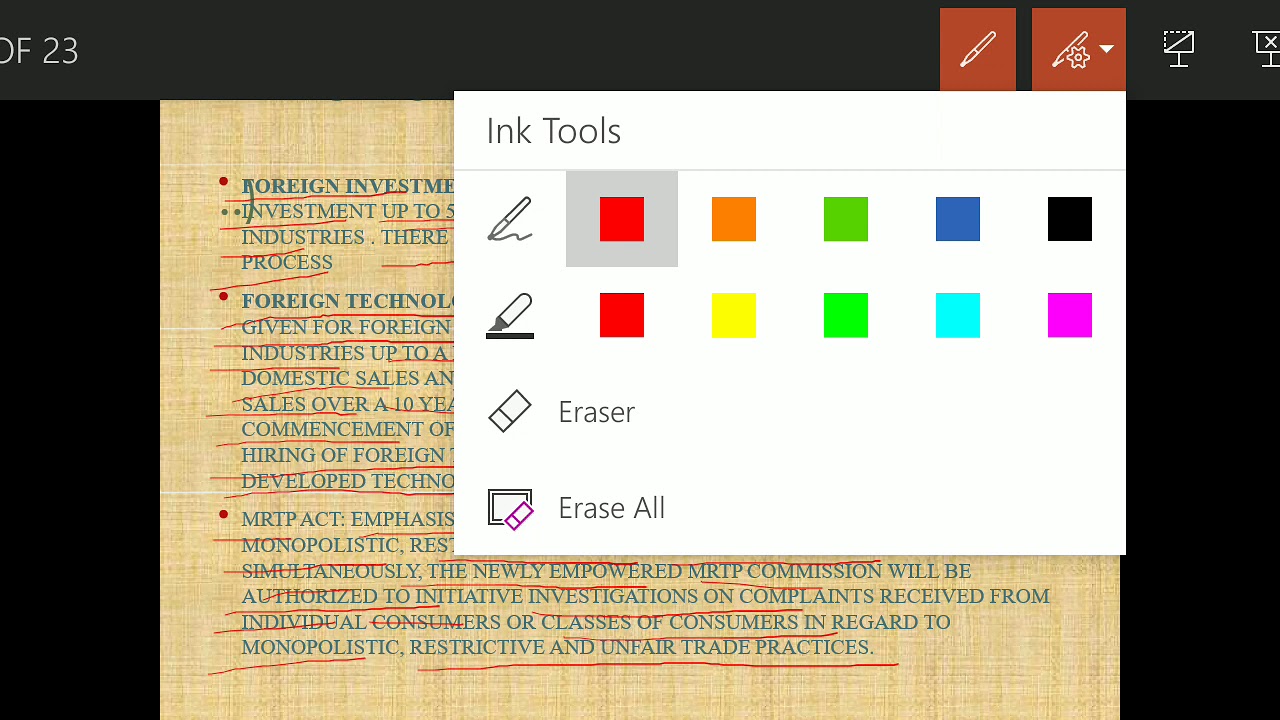Click the 'MONOPOLISTIC, RESTRICTIVE AND UNFAIR TRADE PRACTICES.' line
The width and height of the screenshot is (1280, 720).
[557, 647]
